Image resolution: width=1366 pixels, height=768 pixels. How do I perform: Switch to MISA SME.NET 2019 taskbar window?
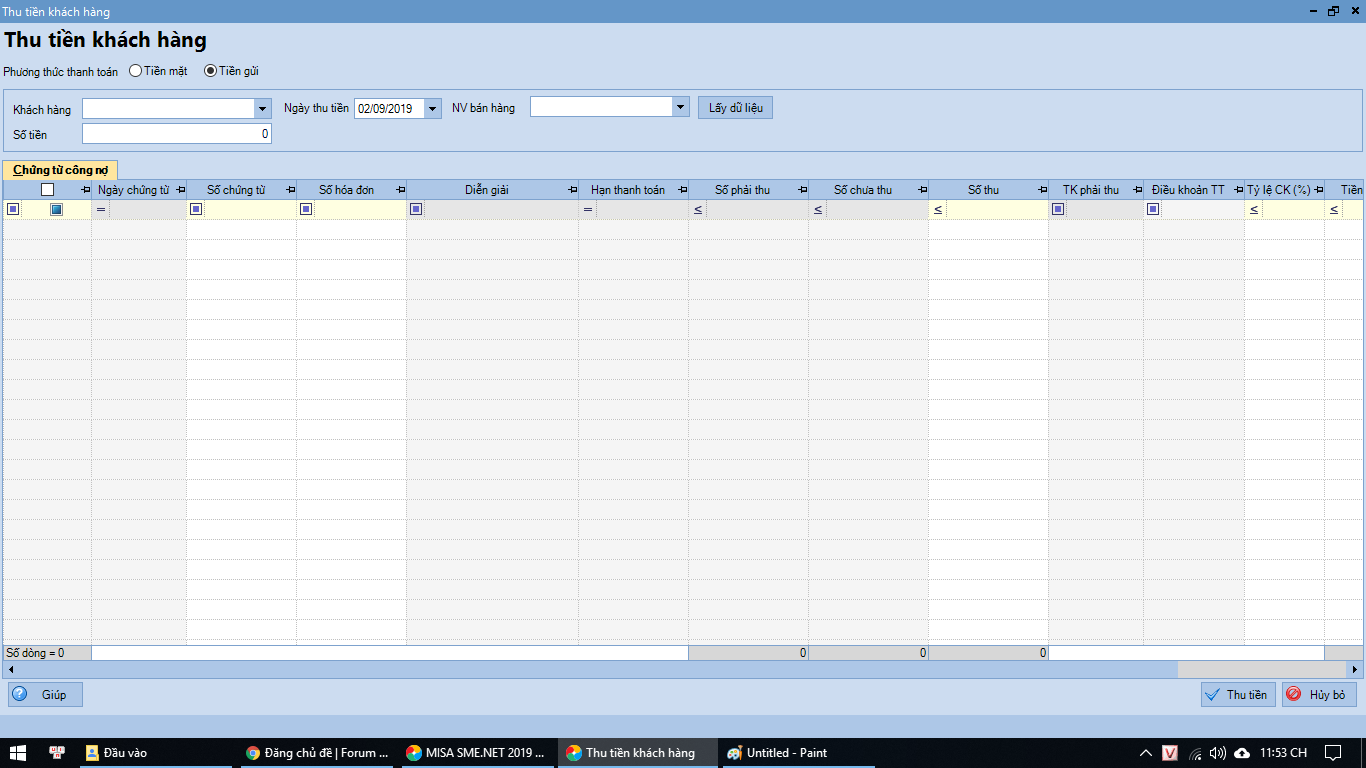(476, 752)
